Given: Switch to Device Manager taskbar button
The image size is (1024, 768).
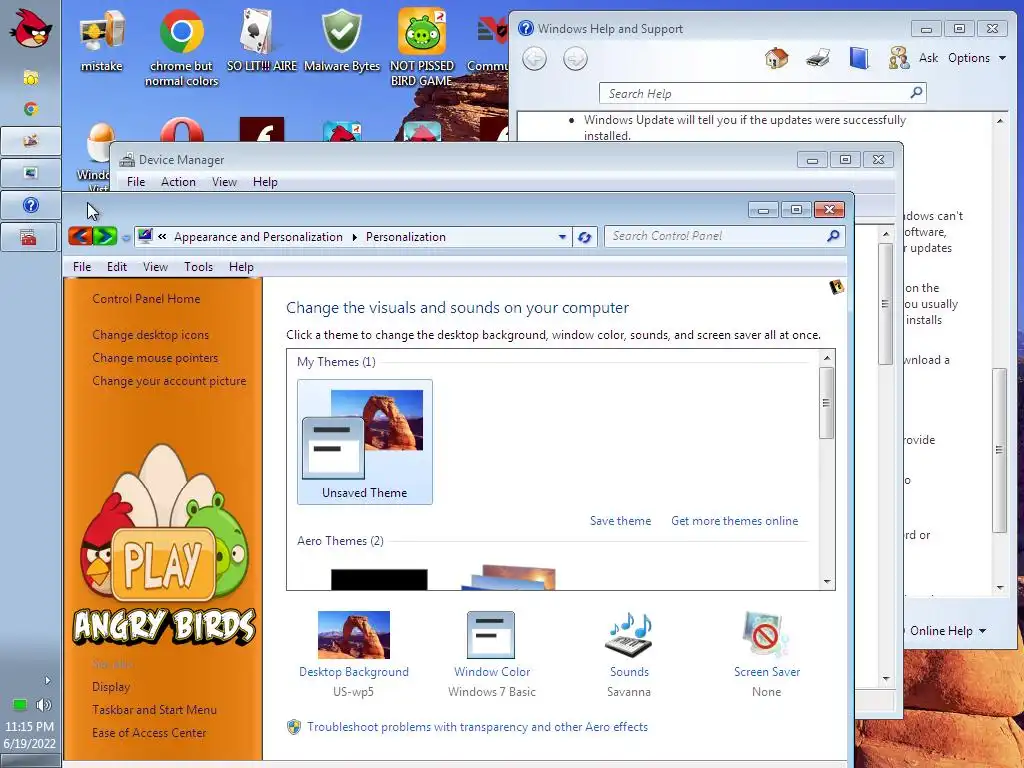Looking at the screenshot, I should click(x=31, y=237).
